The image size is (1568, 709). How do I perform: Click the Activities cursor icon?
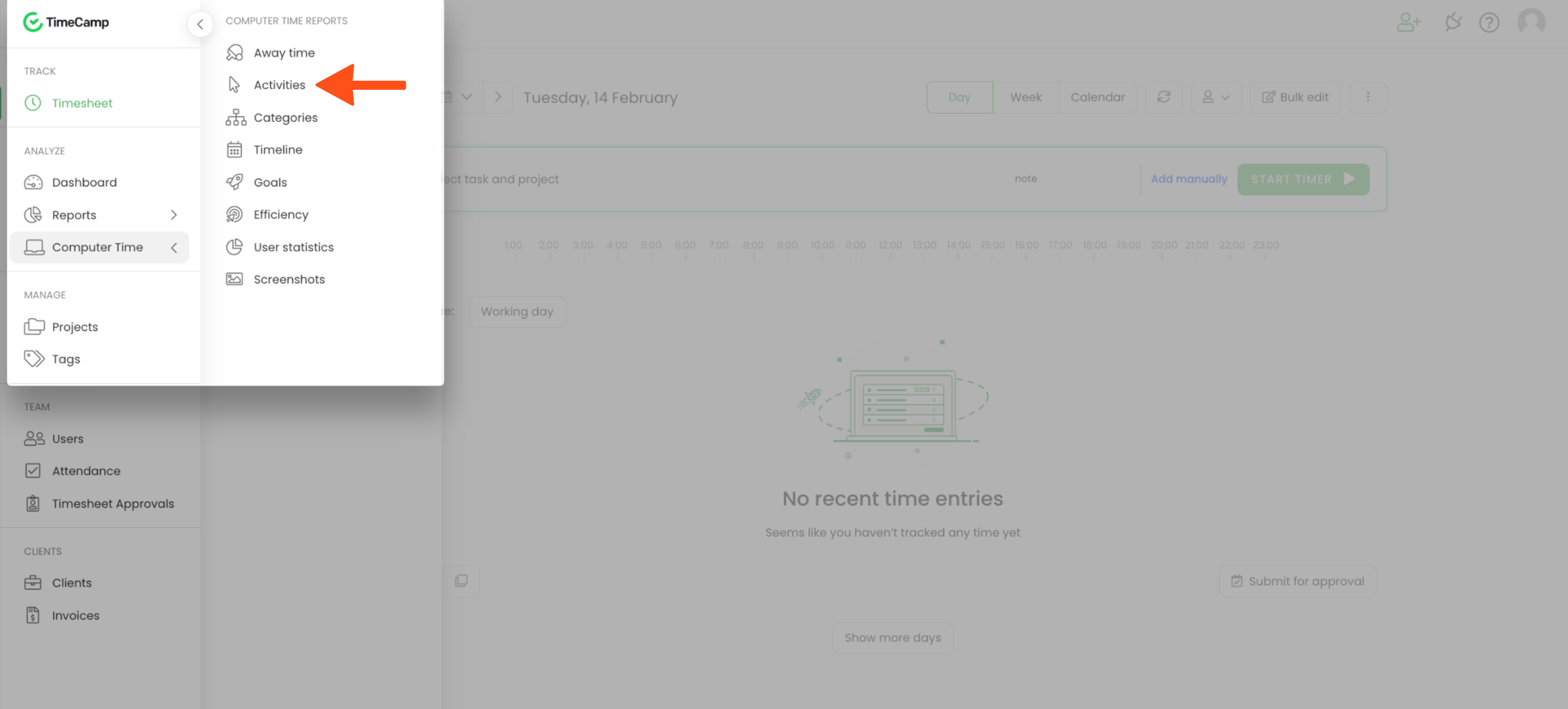(x=234, y=84)
